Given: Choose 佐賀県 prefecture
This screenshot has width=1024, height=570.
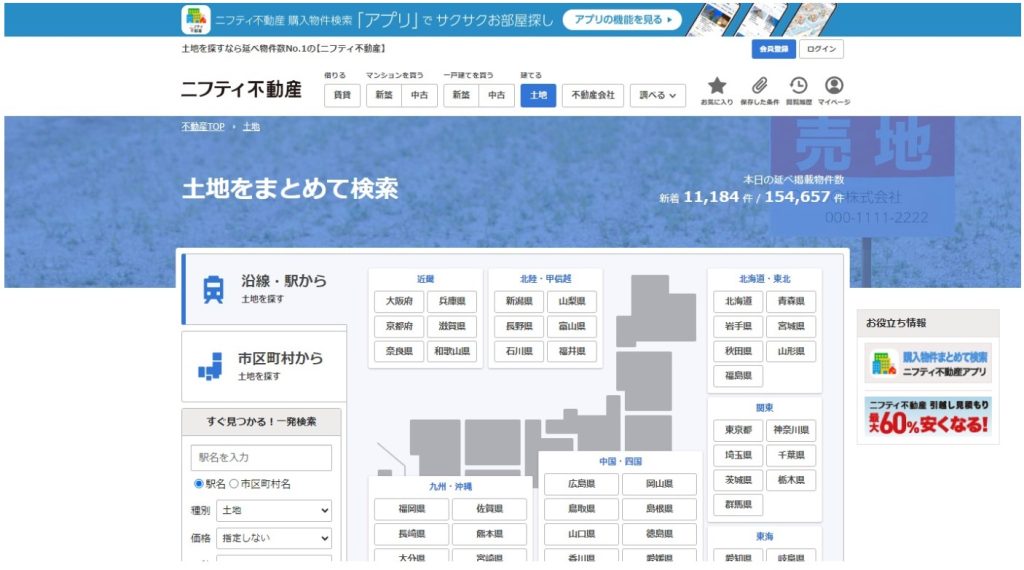Looking at the screenshot, I should [489, 509].
